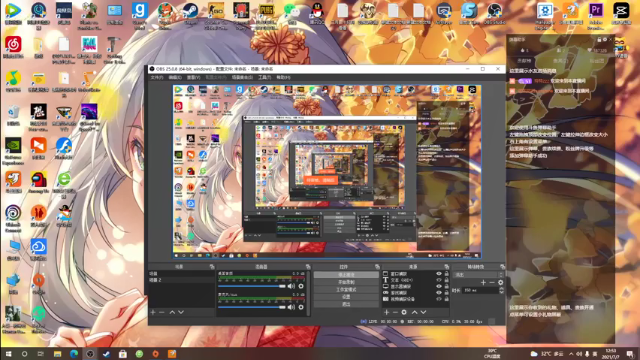Add a new scene with plus icon
This screenshot has width=640, height=360.
pos(153,312)
